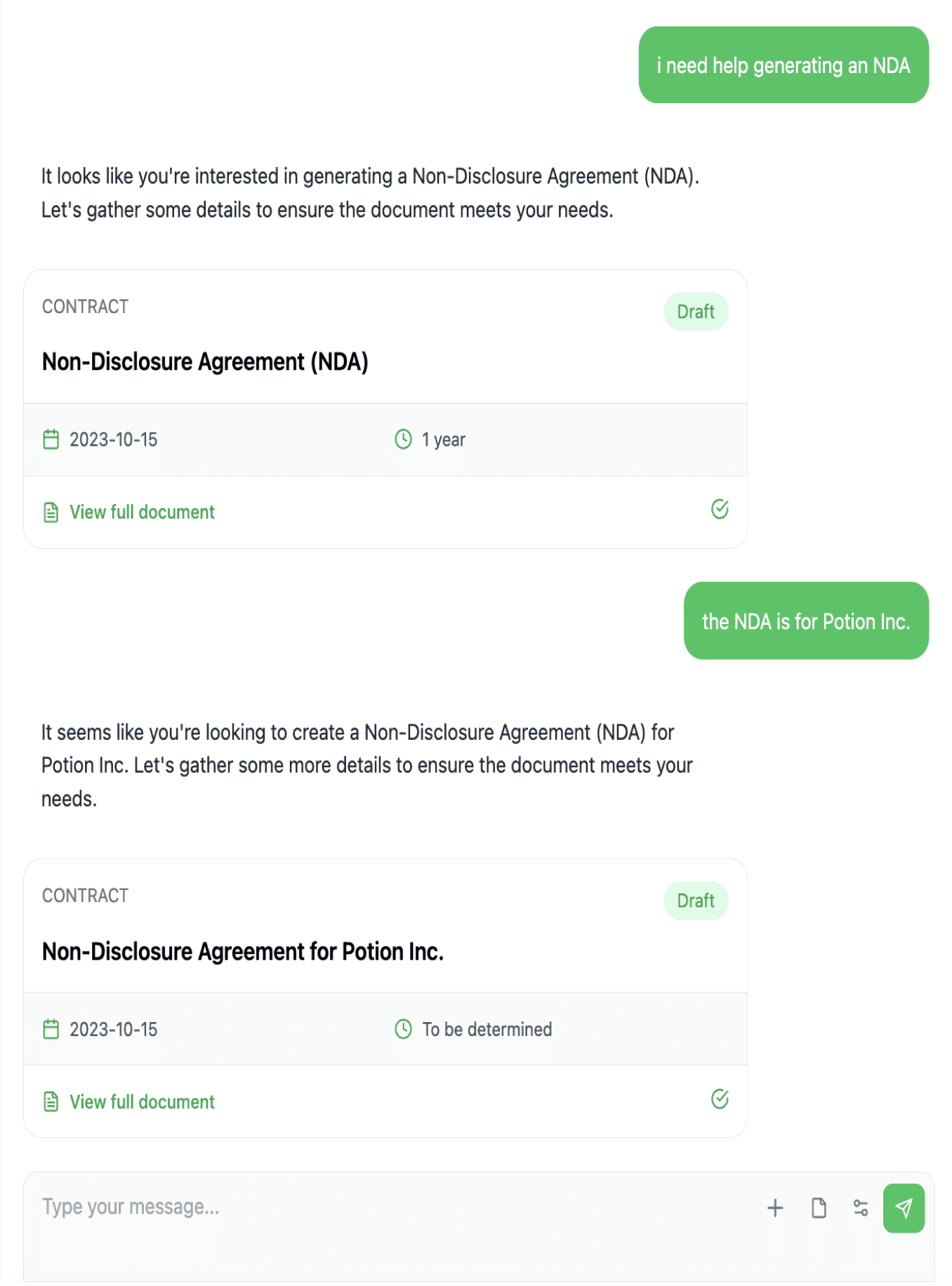
Task: Open the settings sliders icon in message bar
Action: [x=860, y=1207]
